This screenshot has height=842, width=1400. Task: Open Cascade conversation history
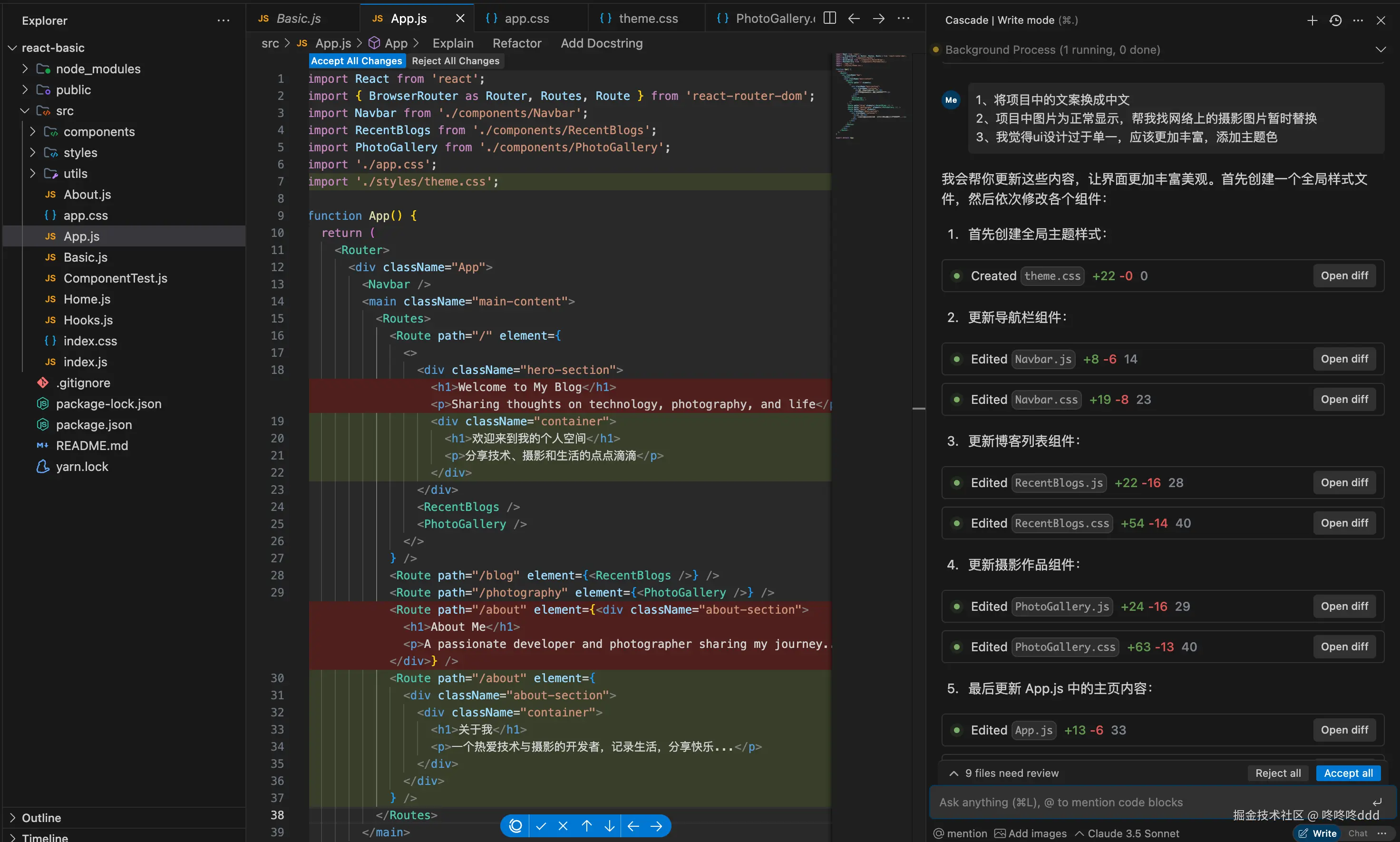pos(1335,20)
